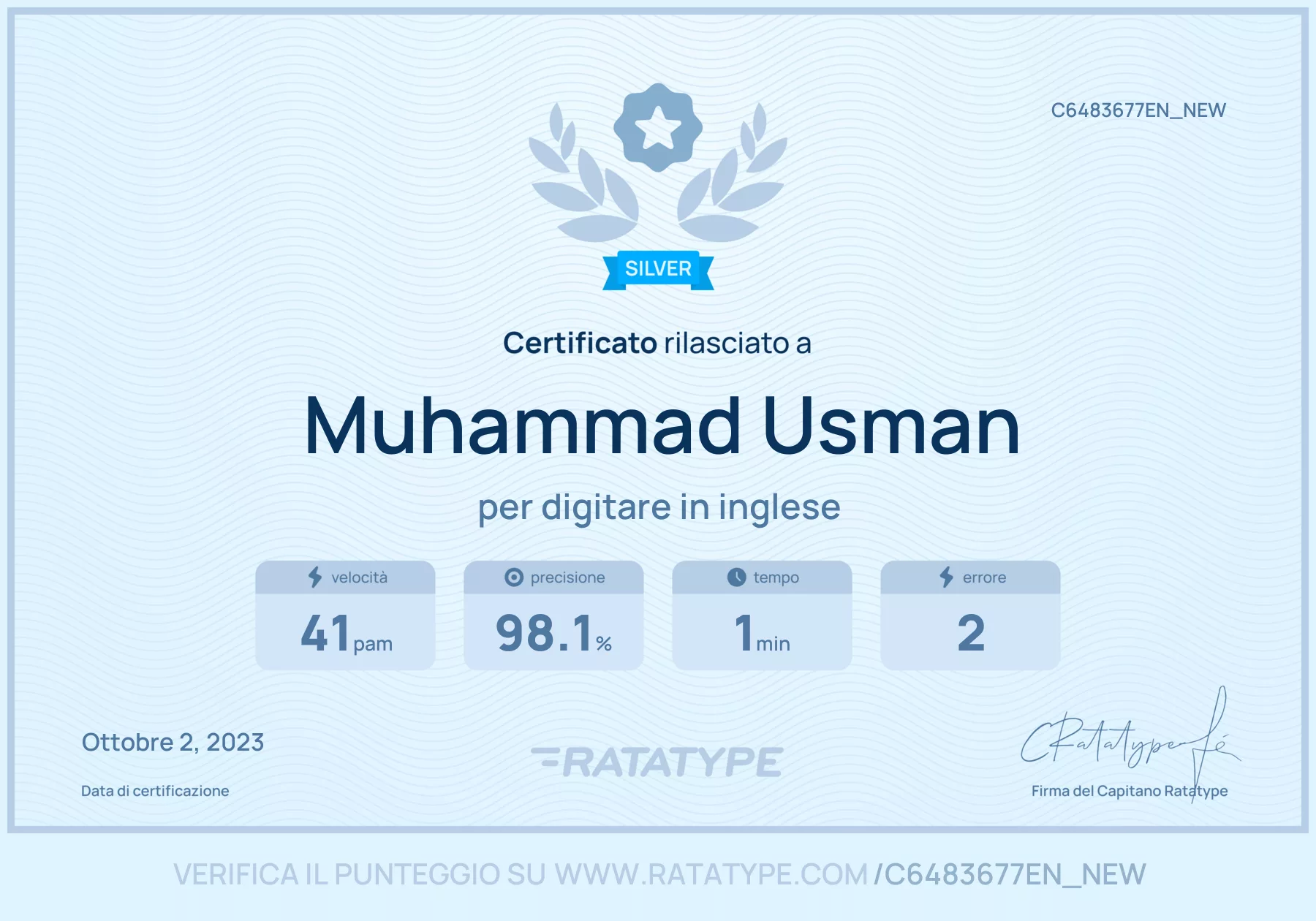Click the SILVER ribbon badge
This screenshot has width=1316, height=921.
click(x=658, y=270)
